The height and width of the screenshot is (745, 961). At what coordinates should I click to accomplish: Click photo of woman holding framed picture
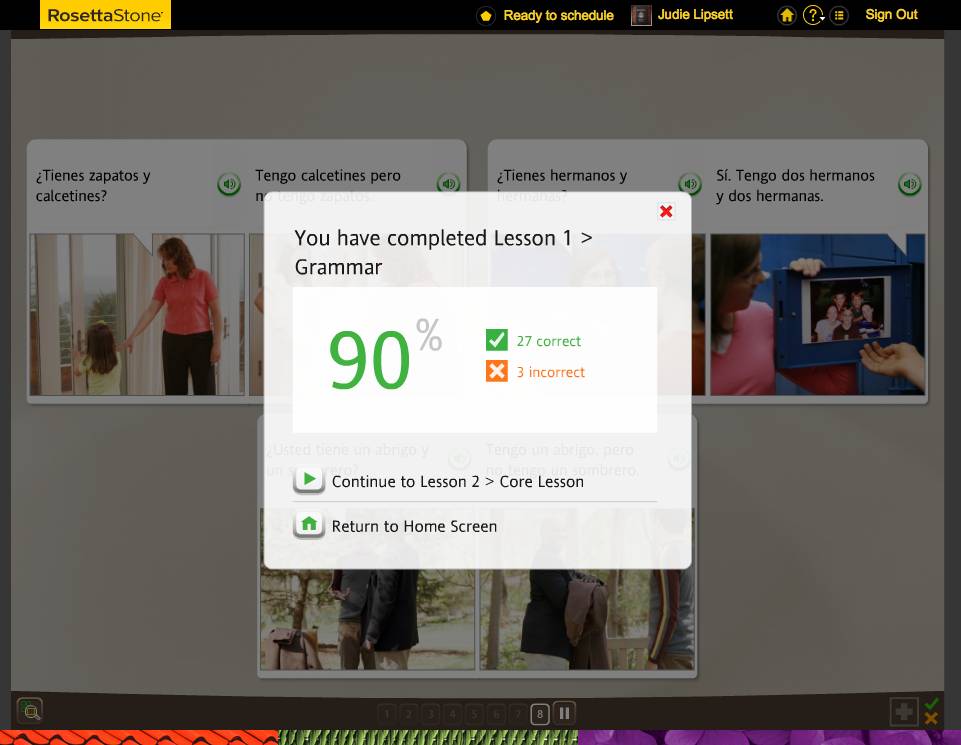[x=817, y=314]
